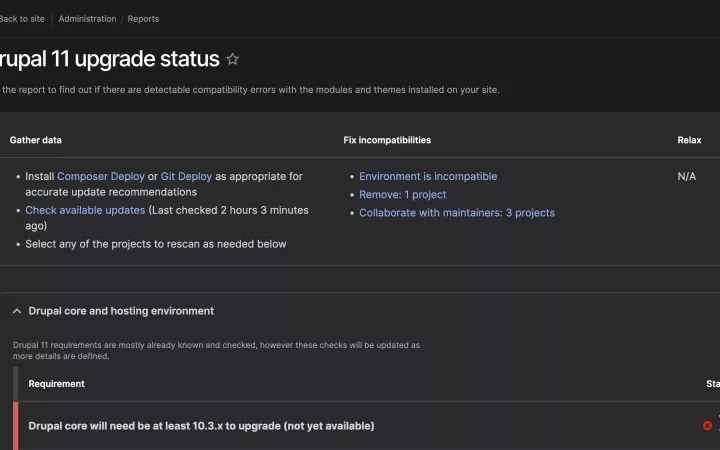The width and height of the screenshot is (720, 450).
Task: Open Environment is incompatible link
Action: pos(428,176)
